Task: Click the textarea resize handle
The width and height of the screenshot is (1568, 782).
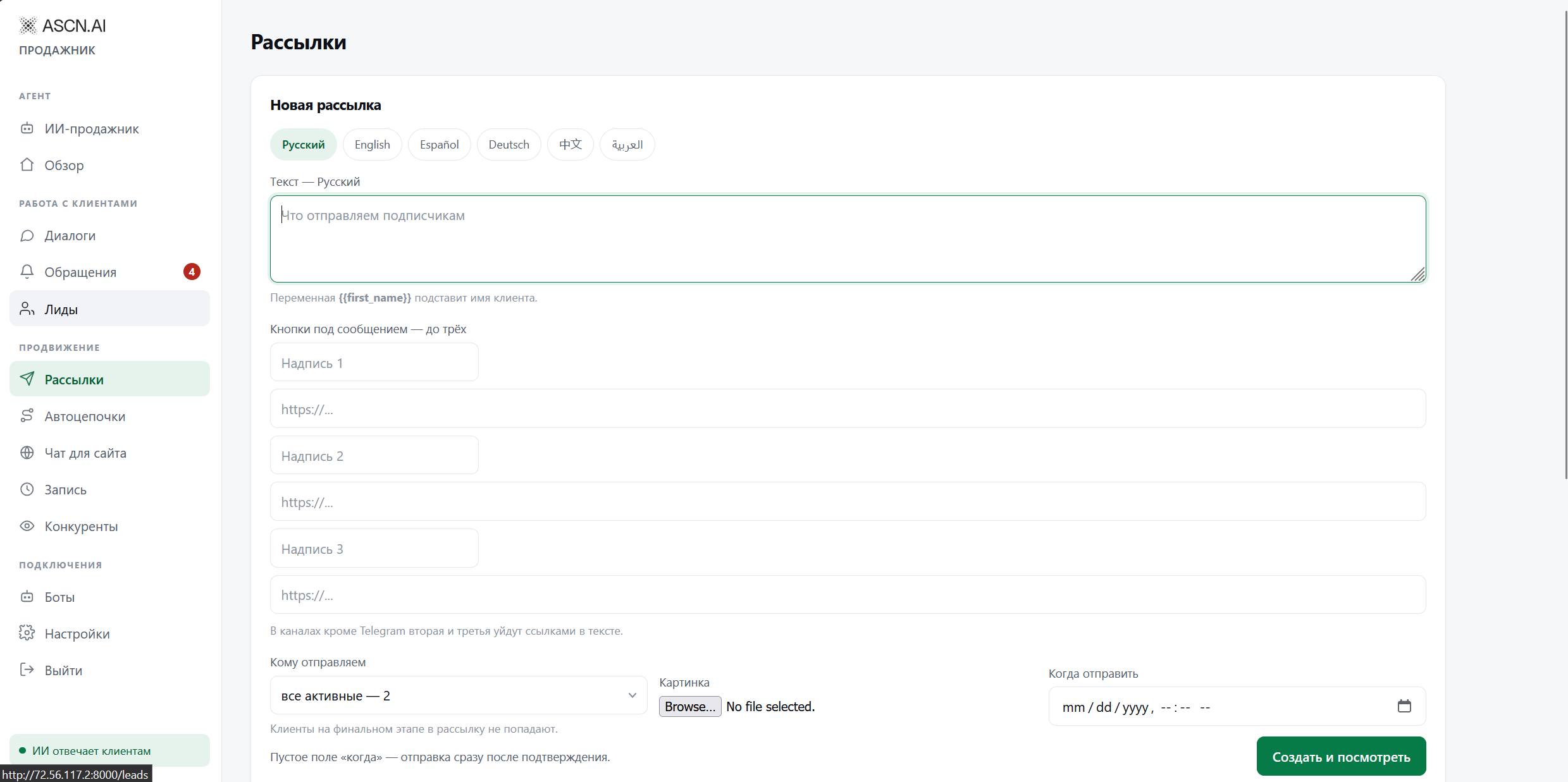Action: tap(1418, 274)
